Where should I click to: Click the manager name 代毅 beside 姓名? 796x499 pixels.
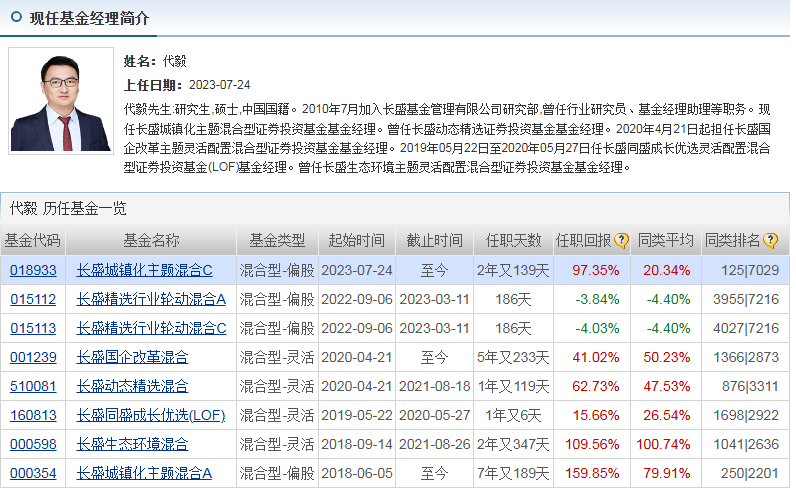pos(175,61)
